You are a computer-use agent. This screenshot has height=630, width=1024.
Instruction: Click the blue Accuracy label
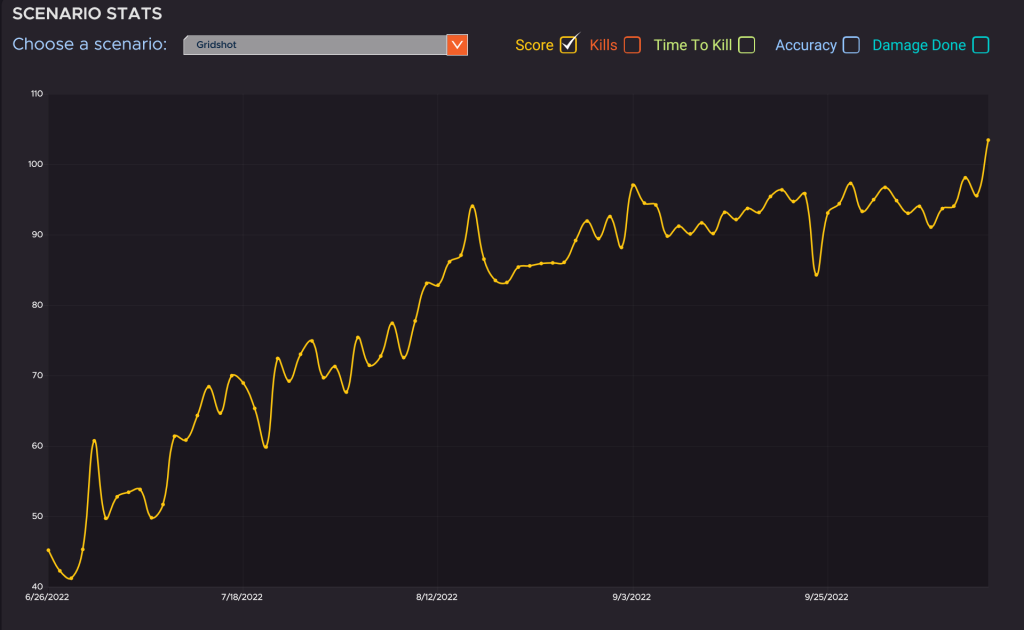click(805, 45)
